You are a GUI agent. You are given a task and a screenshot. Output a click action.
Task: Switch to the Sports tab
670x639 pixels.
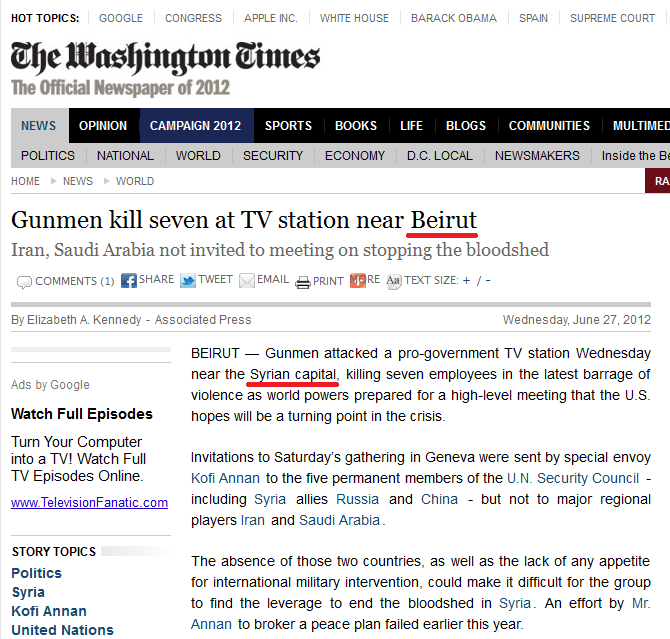click(288, 126)
